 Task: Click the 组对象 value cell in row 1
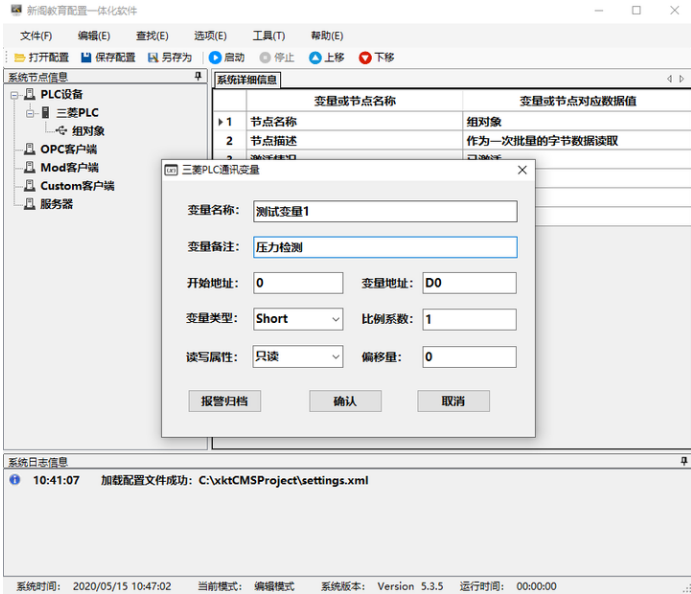pyautogui.click(x=577, y=122)
